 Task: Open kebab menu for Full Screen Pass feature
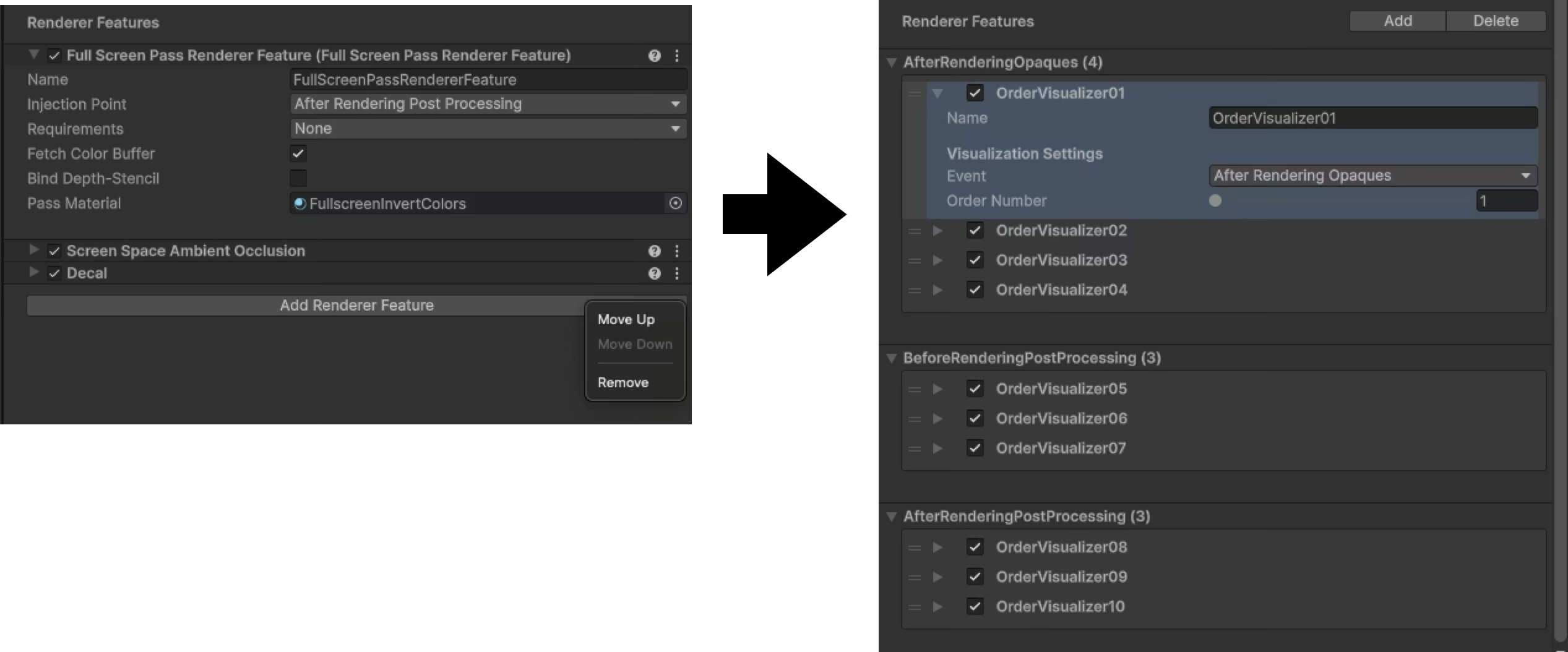(x=676, y=56)
